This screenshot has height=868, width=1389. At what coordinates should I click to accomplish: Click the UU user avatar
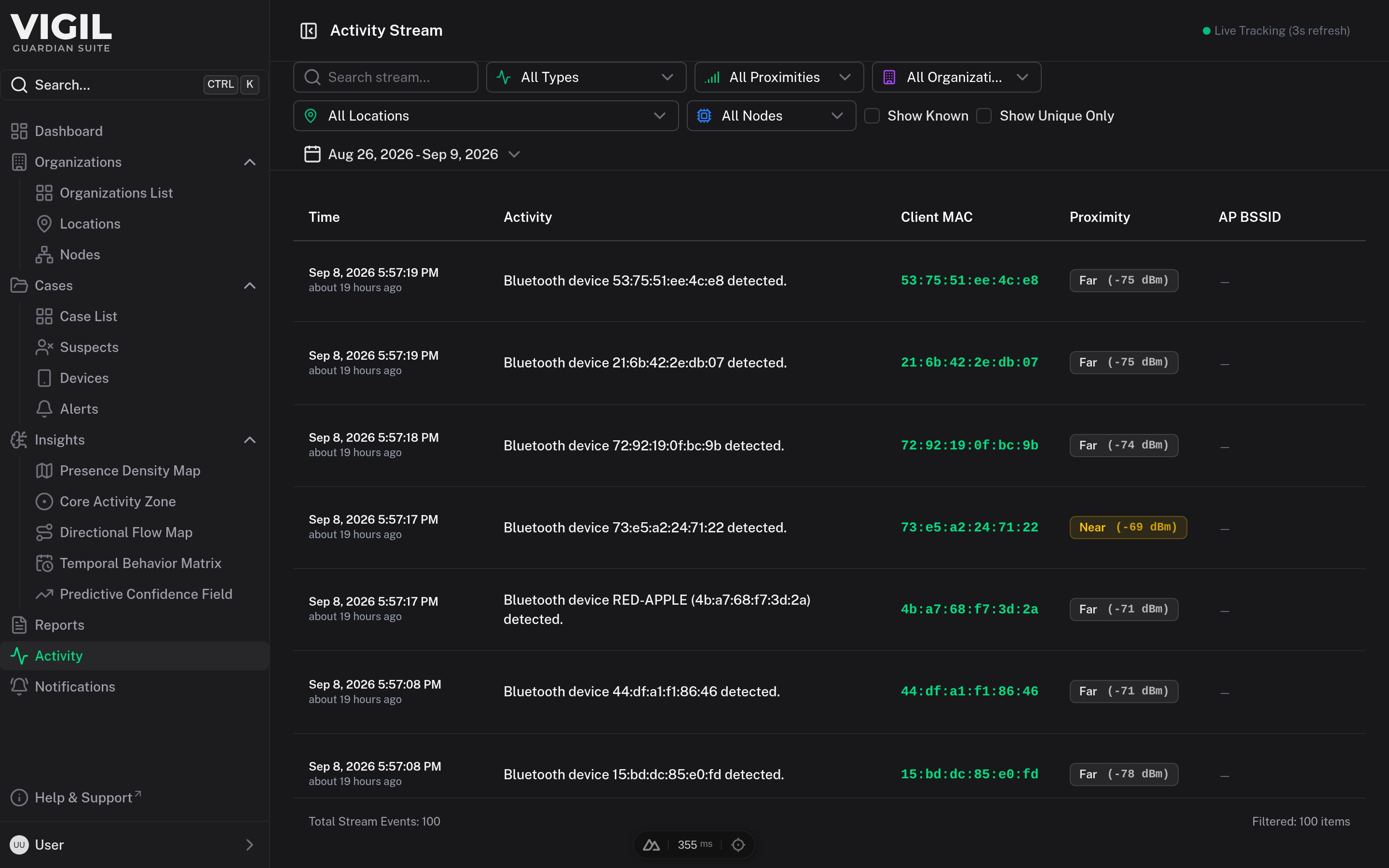[x=19, y=844]
